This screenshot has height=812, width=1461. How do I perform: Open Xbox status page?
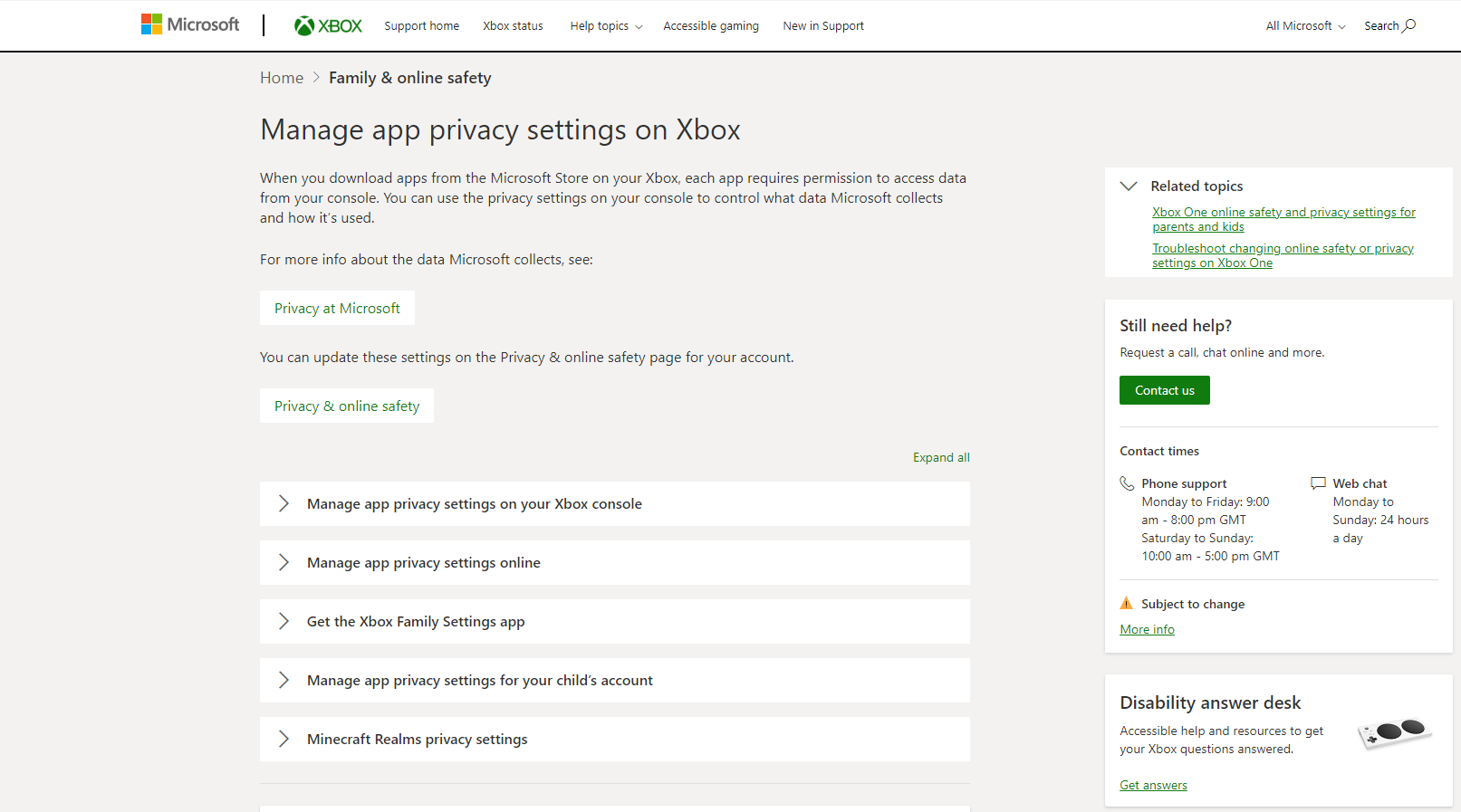[513, 26]
